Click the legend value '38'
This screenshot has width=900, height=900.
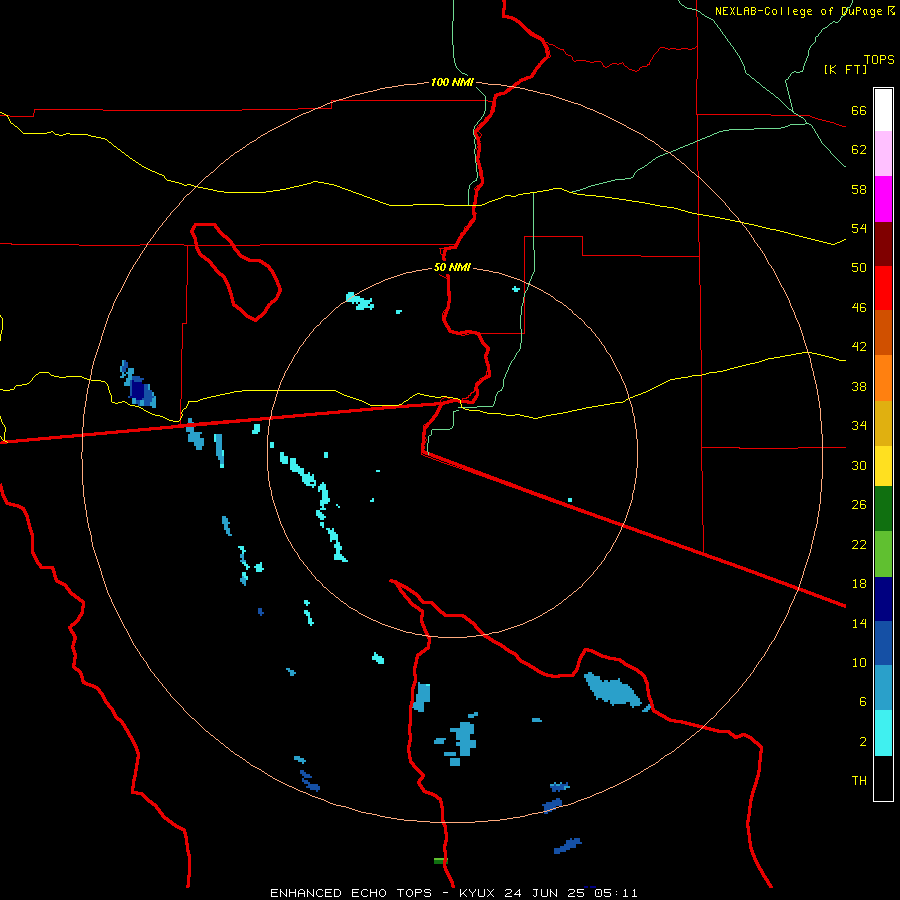(x=859, y=386)
